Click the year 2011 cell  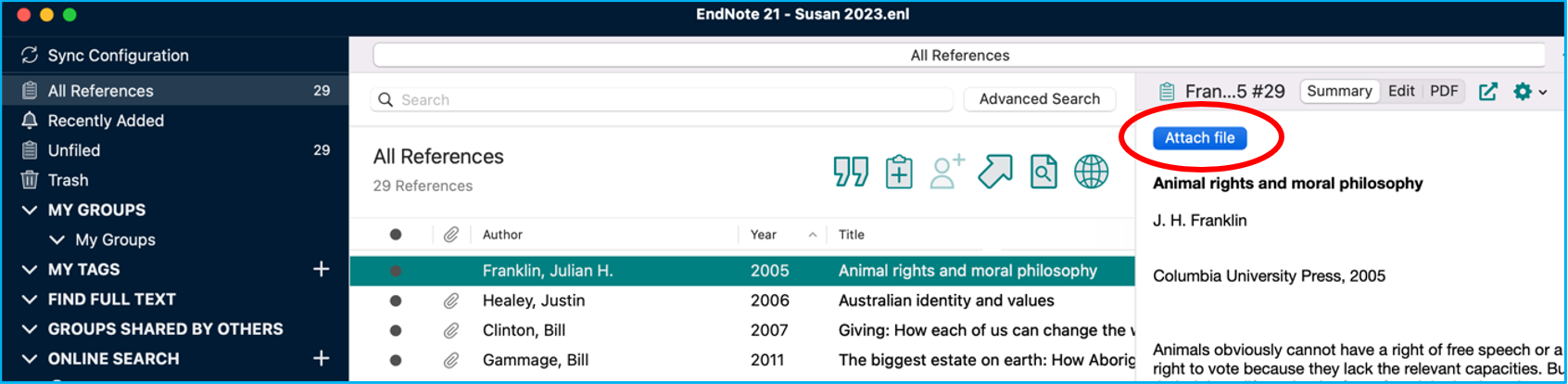(767, 360)
